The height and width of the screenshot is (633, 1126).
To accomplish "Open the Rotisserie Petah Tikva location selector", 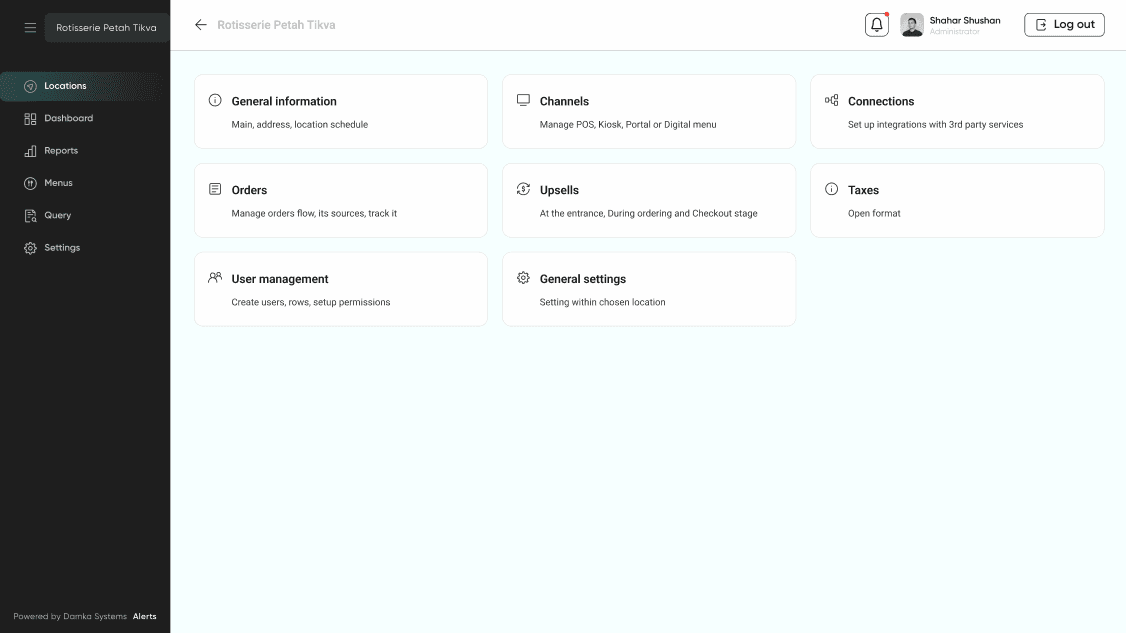I will [x=106, y=27].
